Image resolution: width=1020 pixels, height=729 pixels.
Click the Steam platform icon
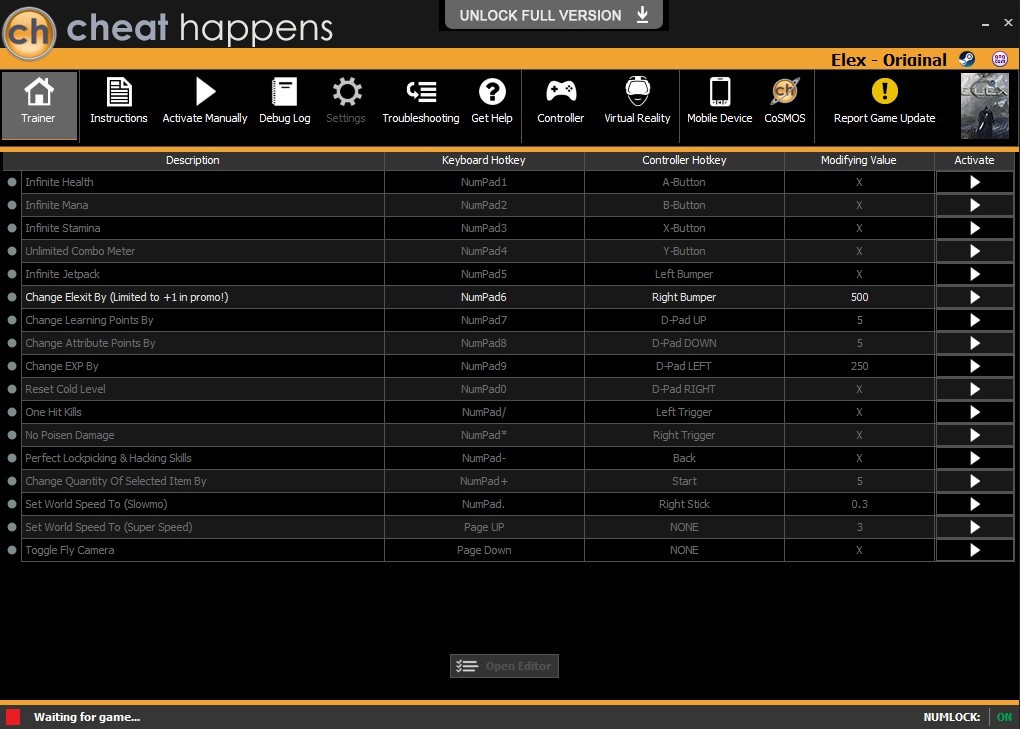coord(967,59)
